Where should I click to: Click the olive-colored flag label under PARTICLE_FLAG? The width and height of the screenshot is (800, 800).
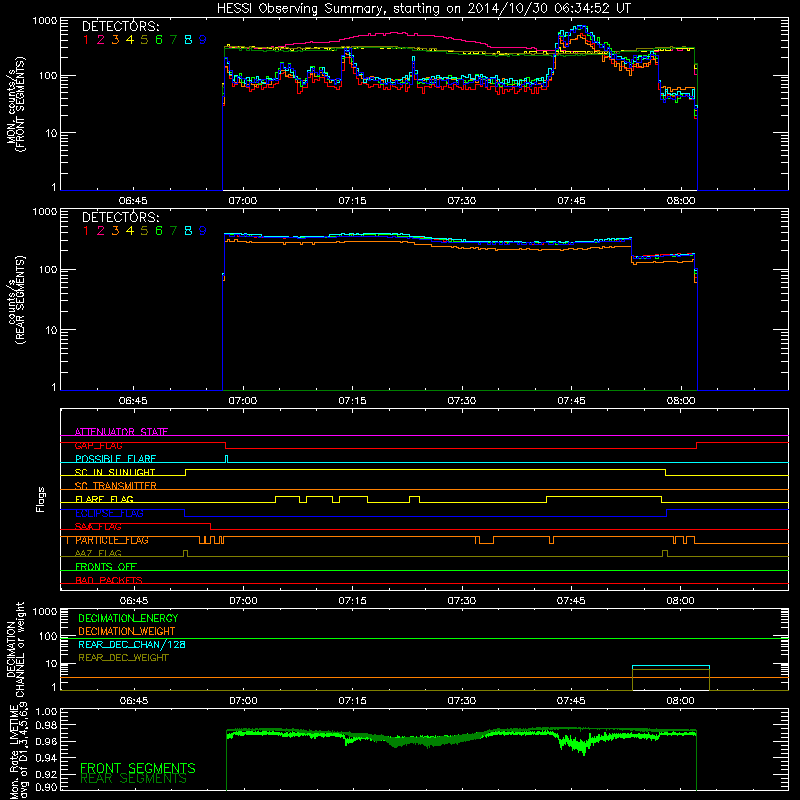[x=98, y=553]
